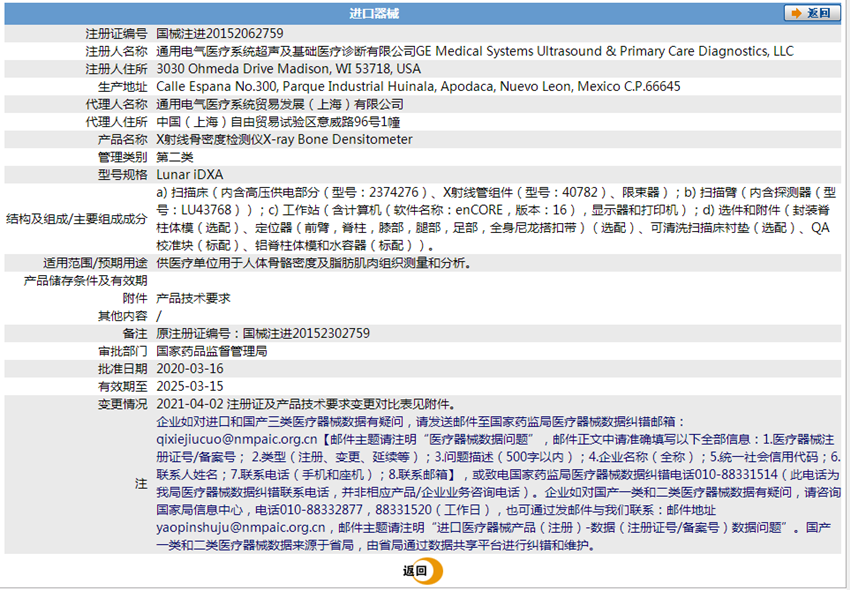This screenshot has width=850, height=590.
Task: Click the 返回 button below the table
Action: coord(422,570)
